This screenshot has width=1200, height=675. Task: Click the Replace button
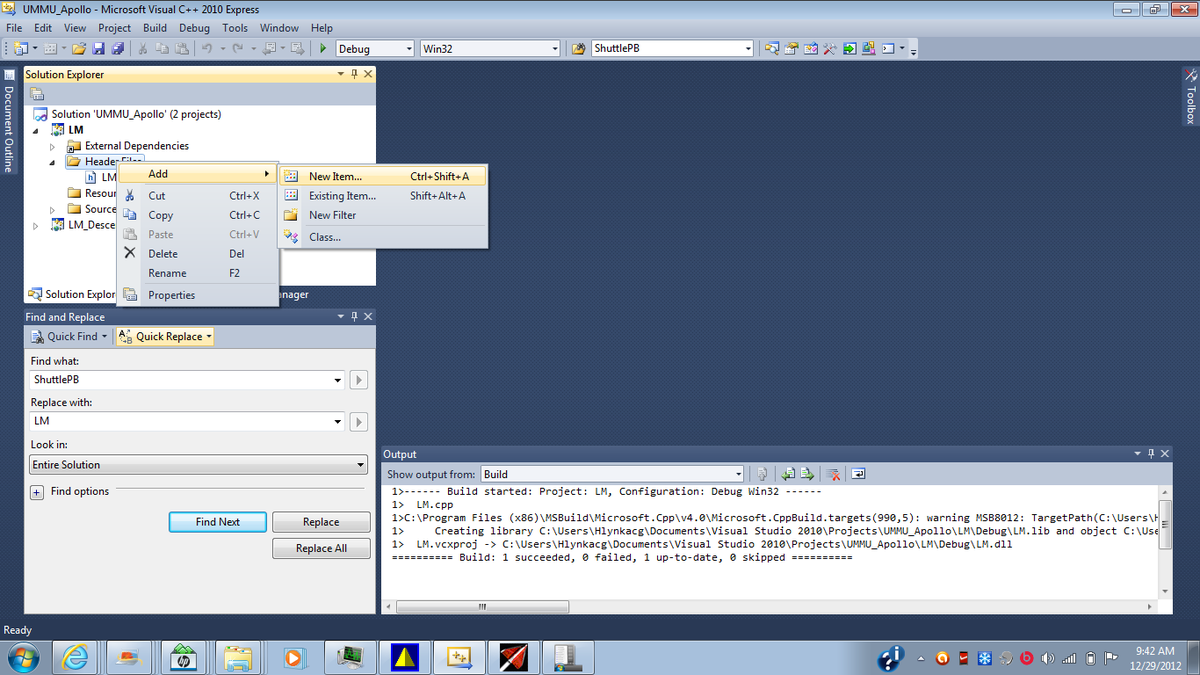click(x=321, y=522)
